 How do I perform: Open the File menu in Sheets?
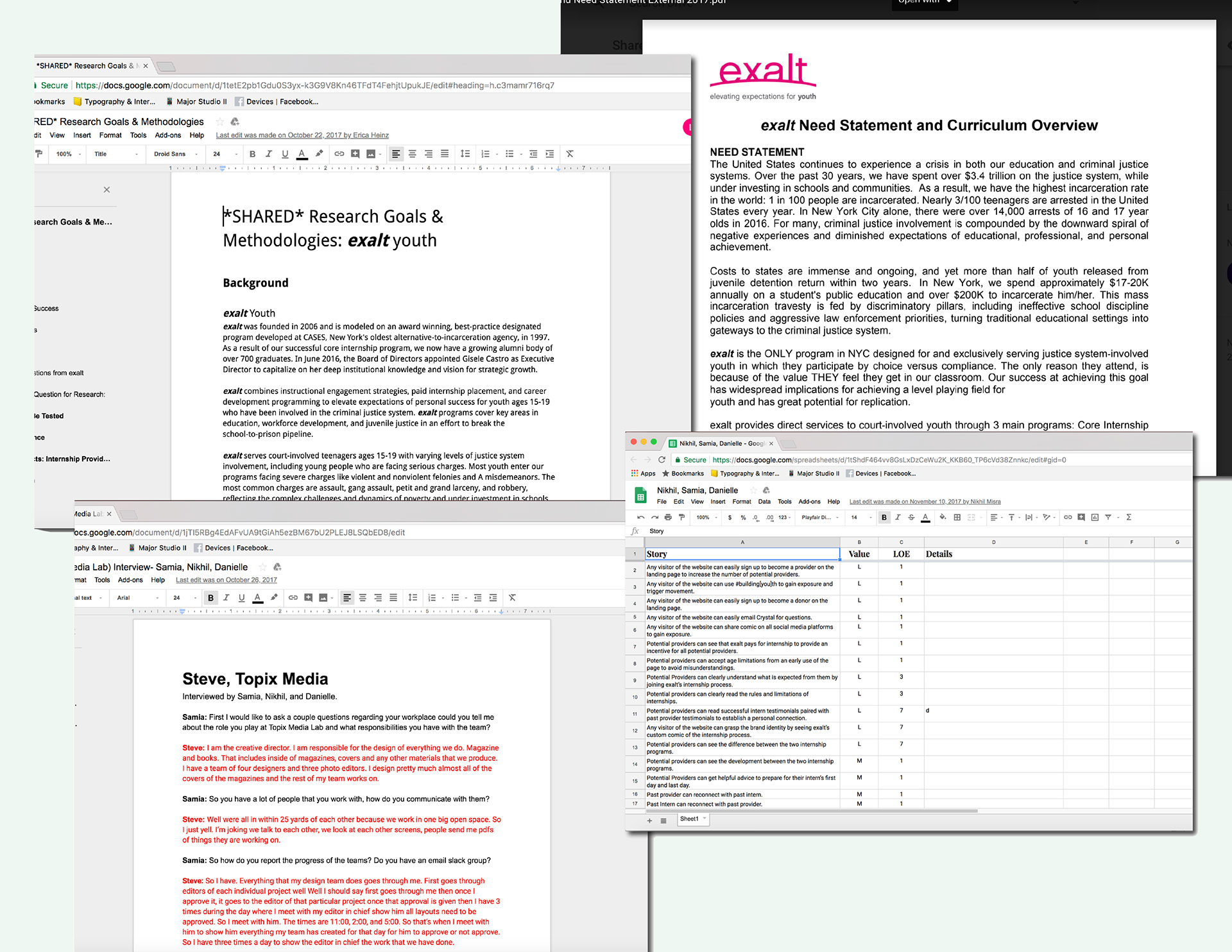click(662, 502)
